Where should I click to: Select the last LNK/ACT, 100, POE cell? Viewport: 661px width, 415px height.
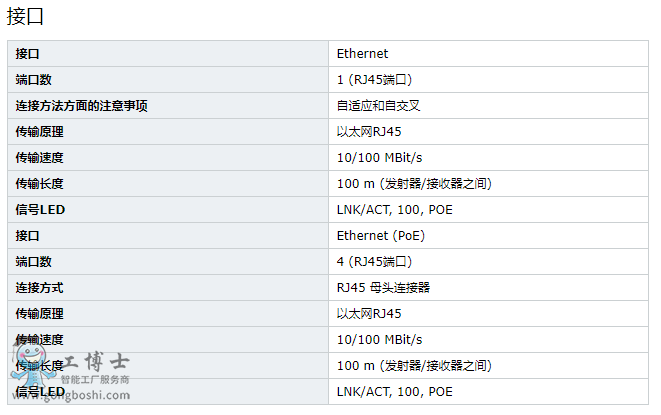(x=488, y=392)
